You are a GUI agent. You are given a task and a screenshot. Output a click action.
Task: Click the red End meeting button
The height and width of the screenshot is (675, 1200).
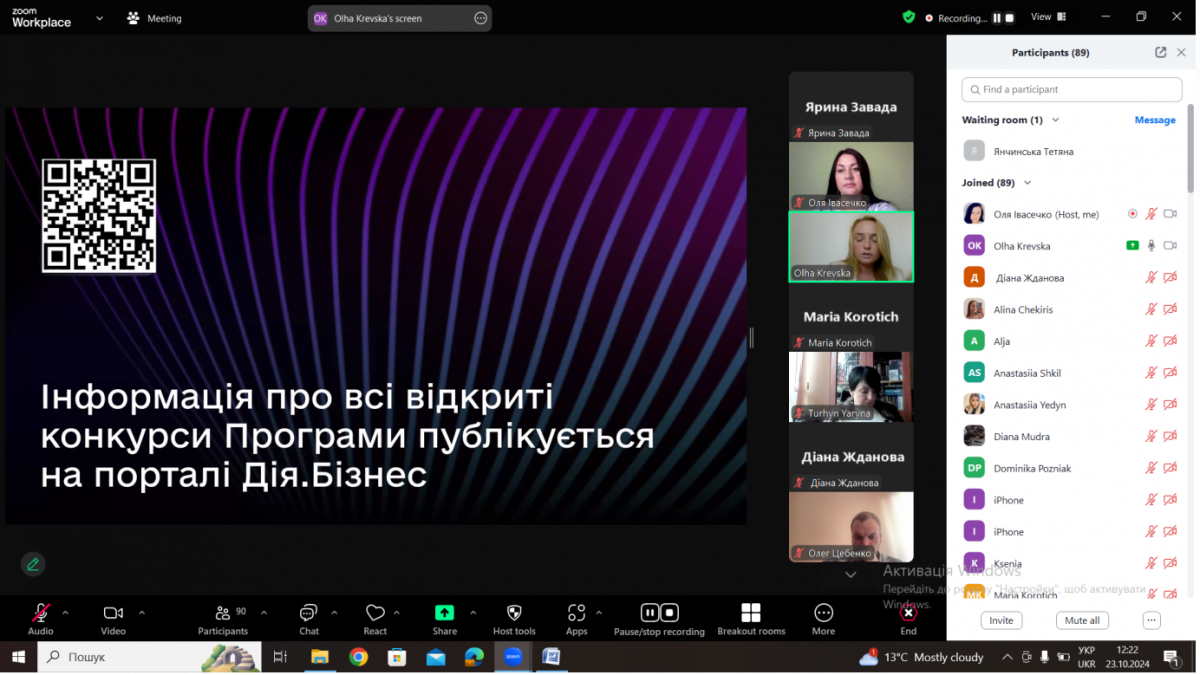(x=908, y=613)
